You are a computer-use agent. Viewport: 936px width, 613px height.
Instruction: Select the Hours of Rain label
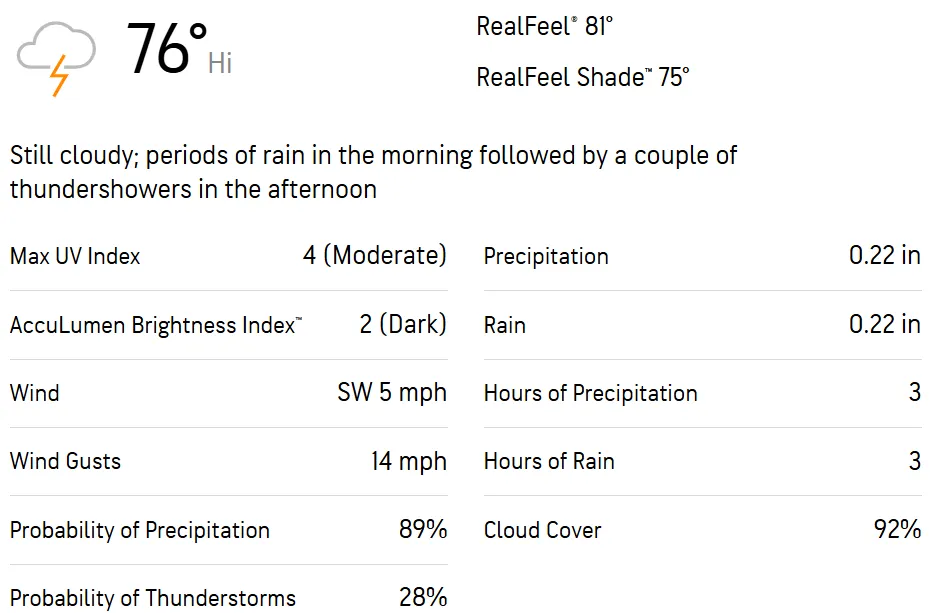549,461
